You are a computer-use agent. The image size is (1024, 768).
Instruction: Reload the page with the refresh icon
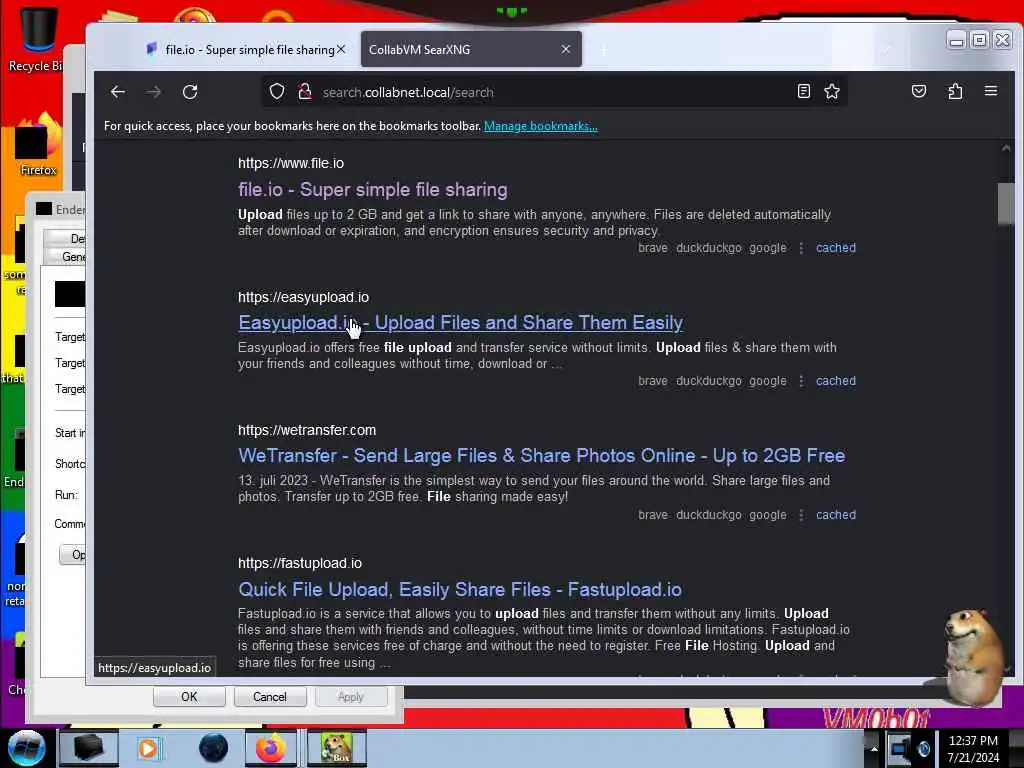coord(190,92)
